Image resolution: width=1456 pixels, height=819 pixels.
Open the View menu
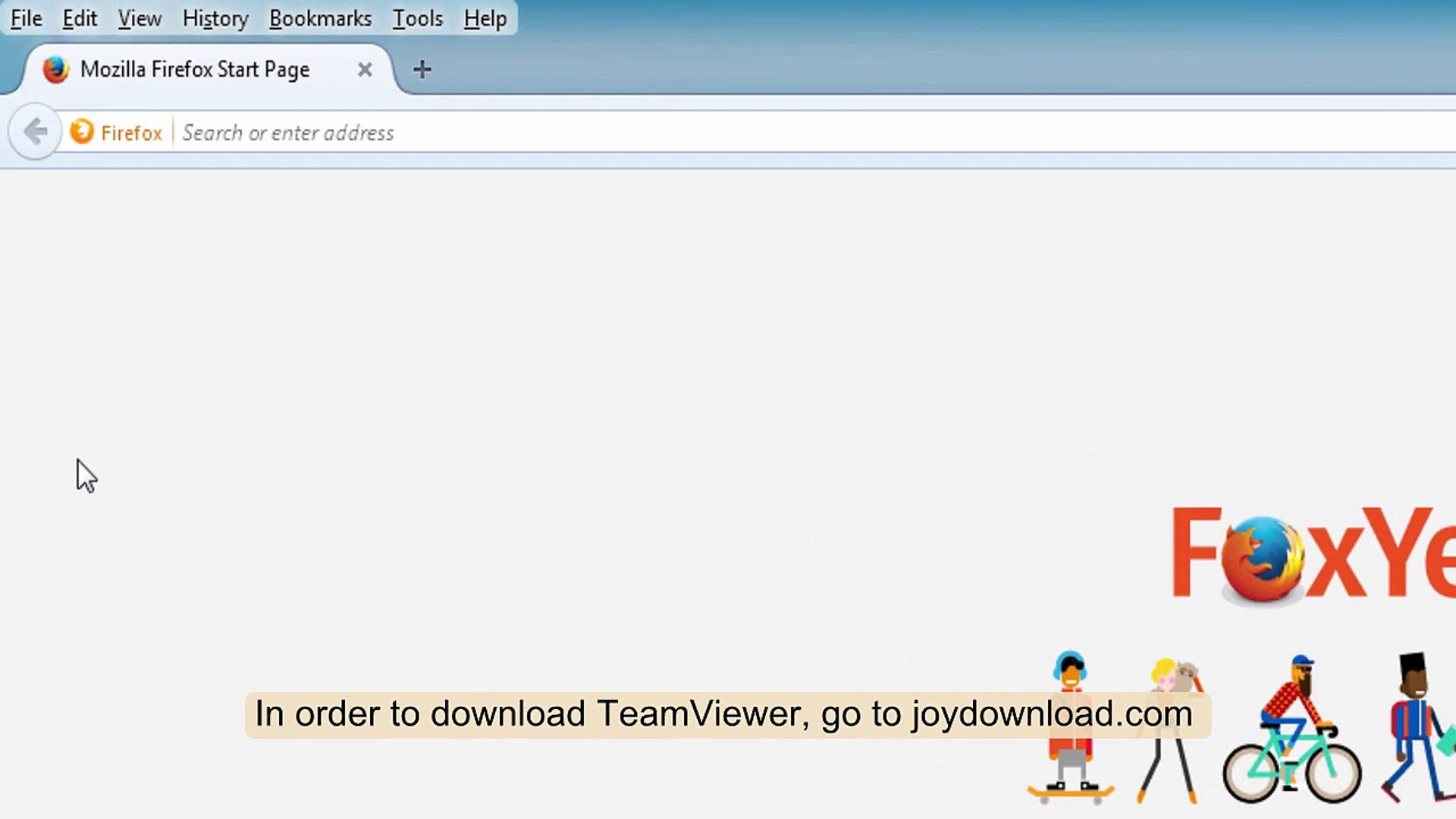coord(139,18)
